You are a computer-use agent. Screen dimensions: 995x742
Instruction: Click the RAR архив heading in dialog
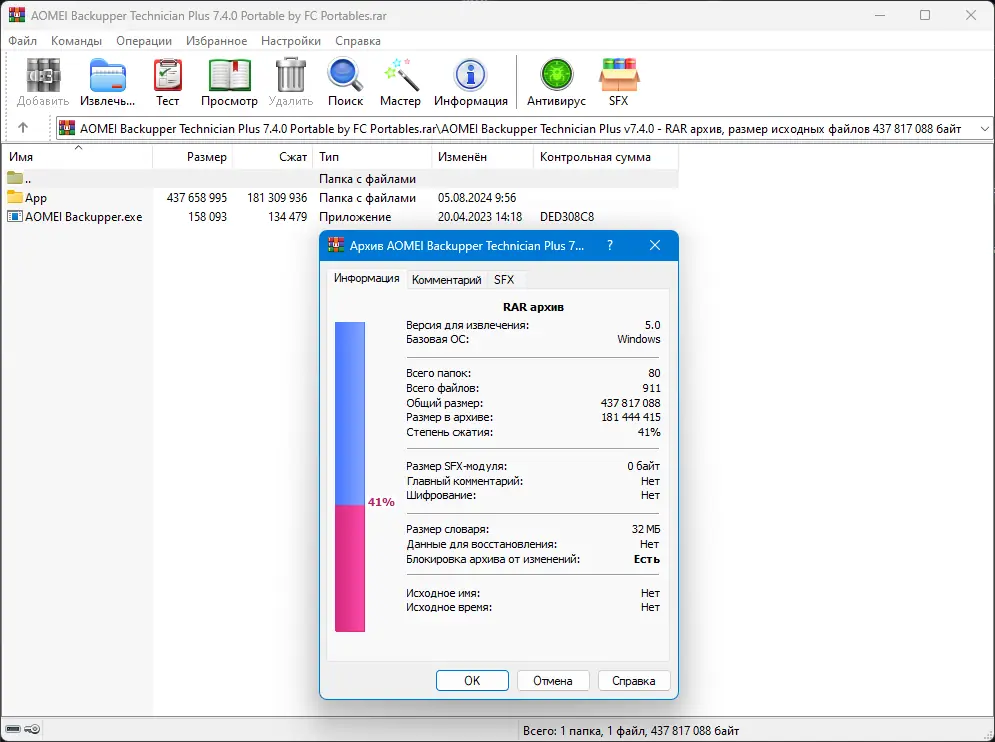pyautogui.click(x=533, y=307)
